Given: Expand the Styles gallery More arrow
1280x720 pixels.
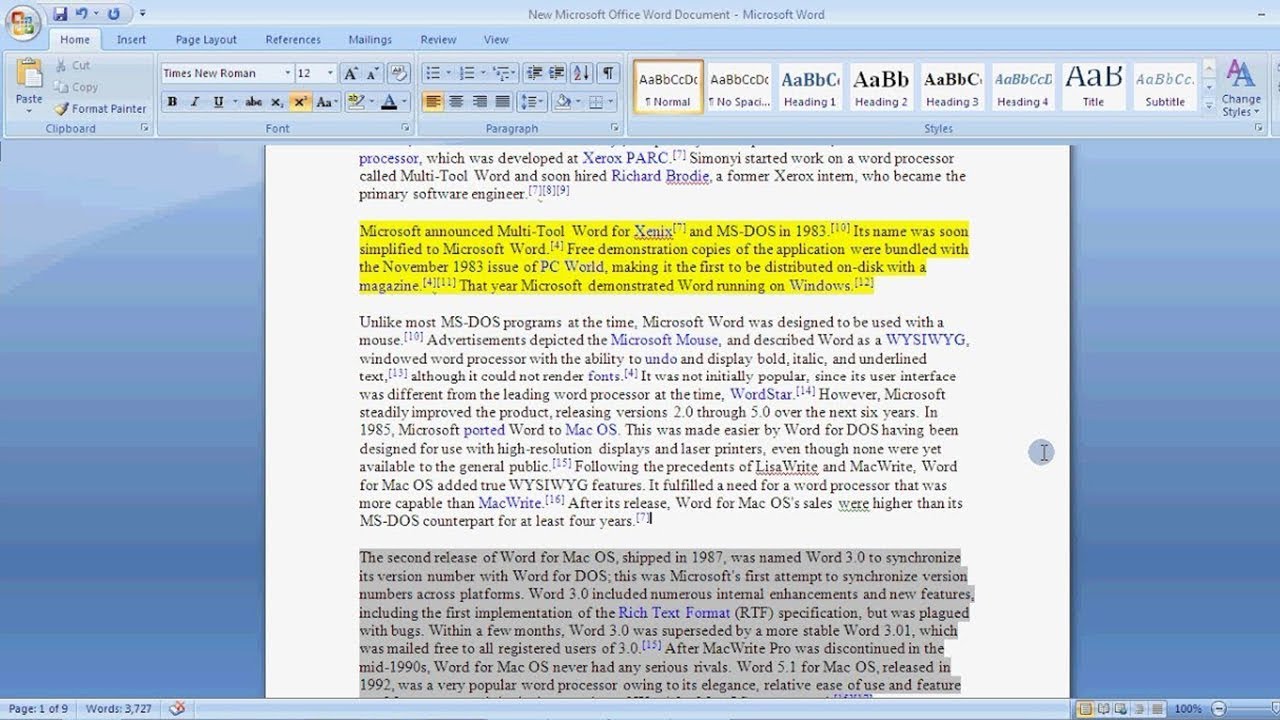Looking at the screenshot, I should (1208, 105).
